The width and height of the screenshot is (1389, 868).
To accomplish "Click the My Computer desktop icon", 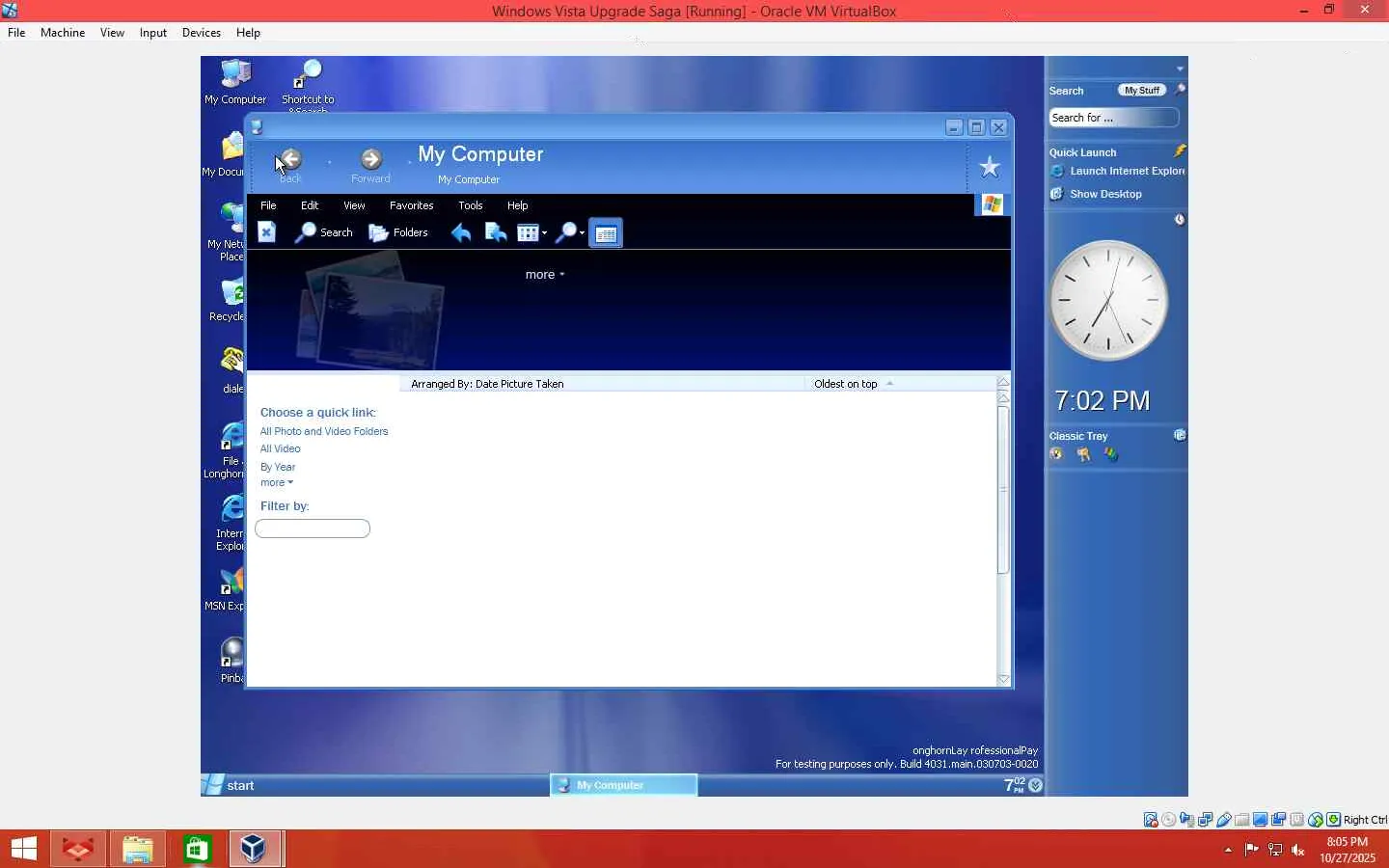I will [235, 82].
